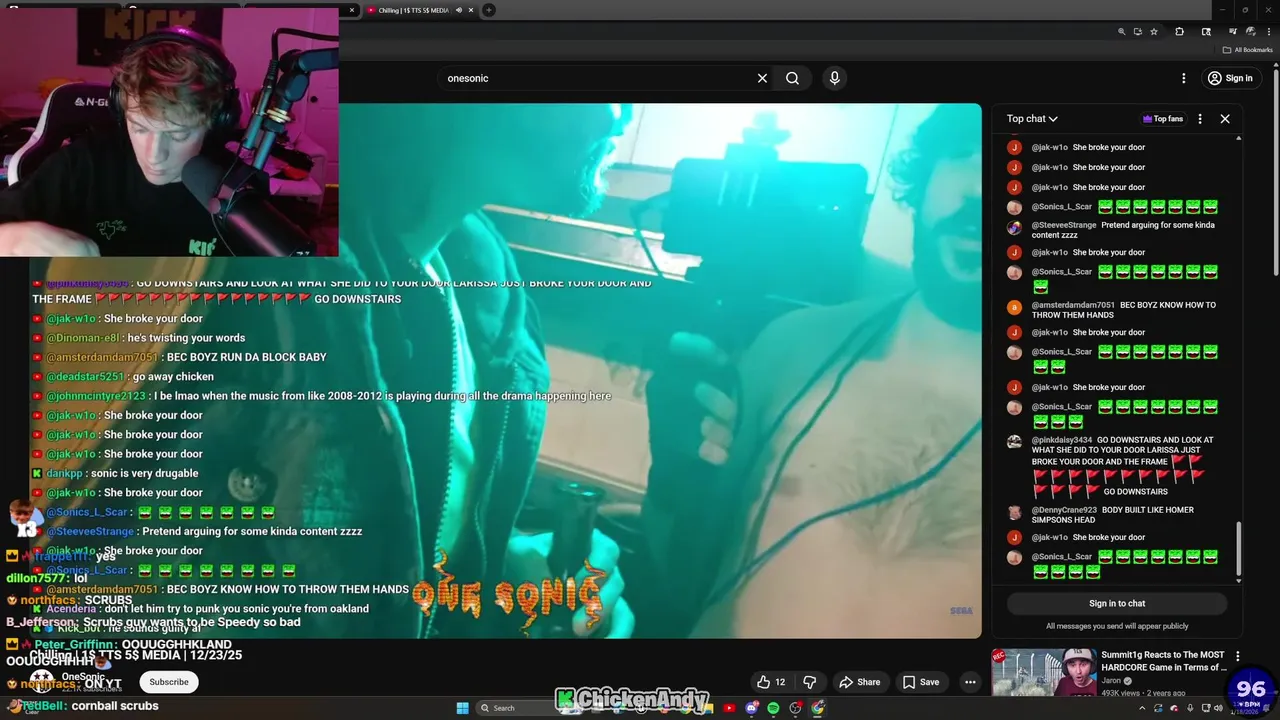This screenshot has width=1280, height=720.
Task: Open a new browser tab
Action: point(489,10)
